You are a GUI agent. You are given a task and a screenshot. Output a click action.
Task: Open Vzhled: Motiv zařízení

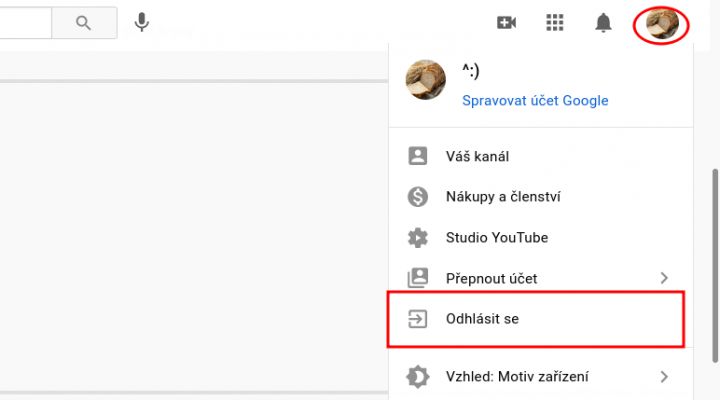(540, 377)
